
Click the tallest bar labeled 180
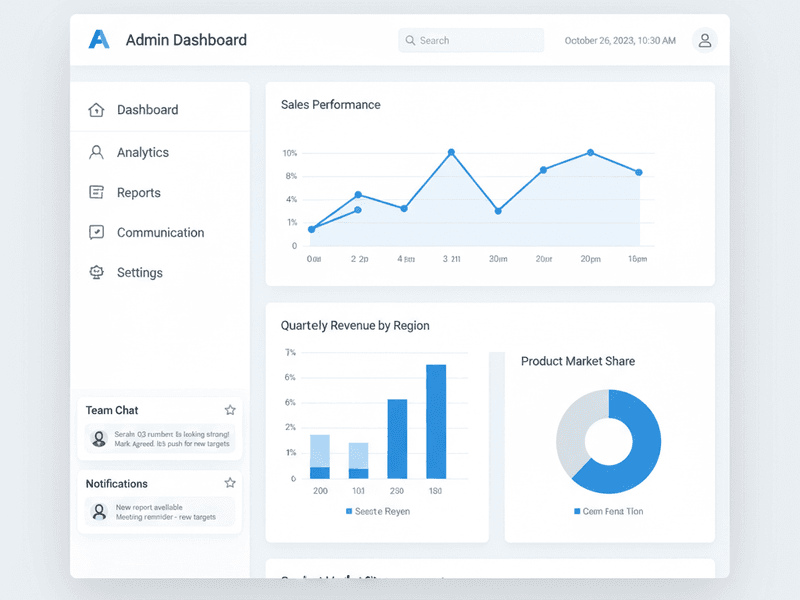pyautogui.click(x=436, y=421)
